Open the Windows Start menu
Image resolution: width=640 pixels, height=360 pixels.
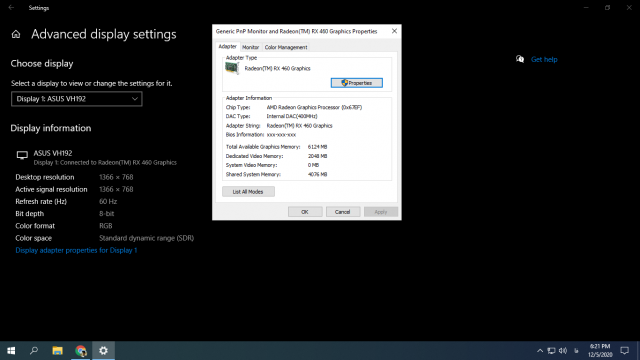tap(11, 351)
